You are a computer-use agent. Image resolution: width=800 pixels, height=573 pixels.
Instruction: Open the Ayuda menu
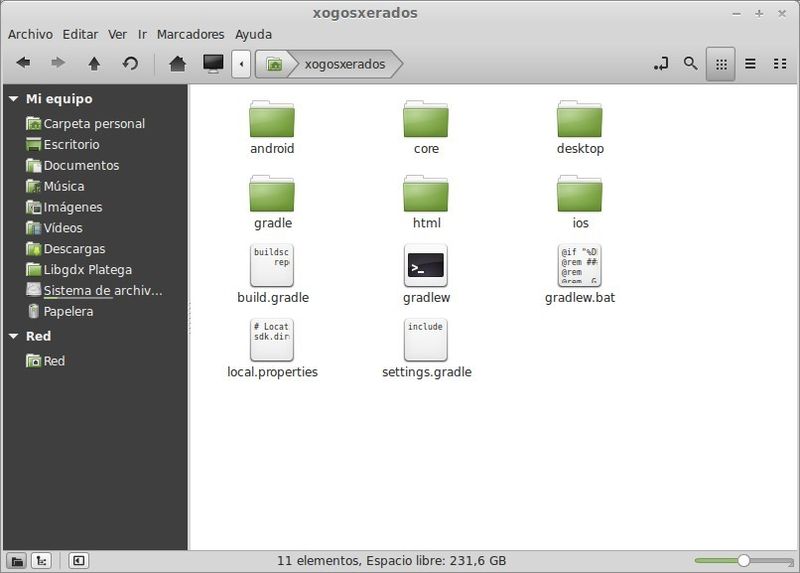coord(253,34)
